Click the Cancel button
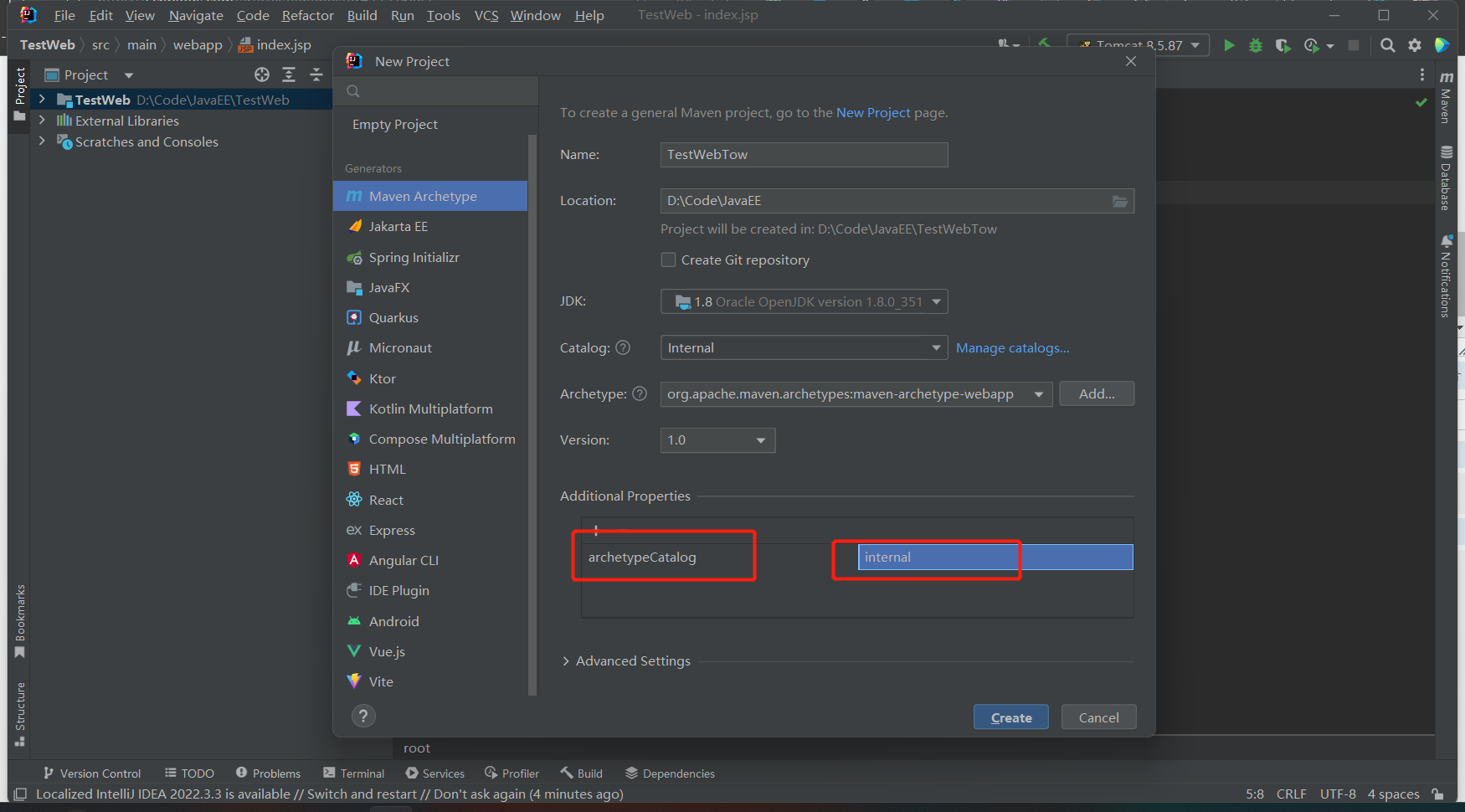 tap(1099, 717)
